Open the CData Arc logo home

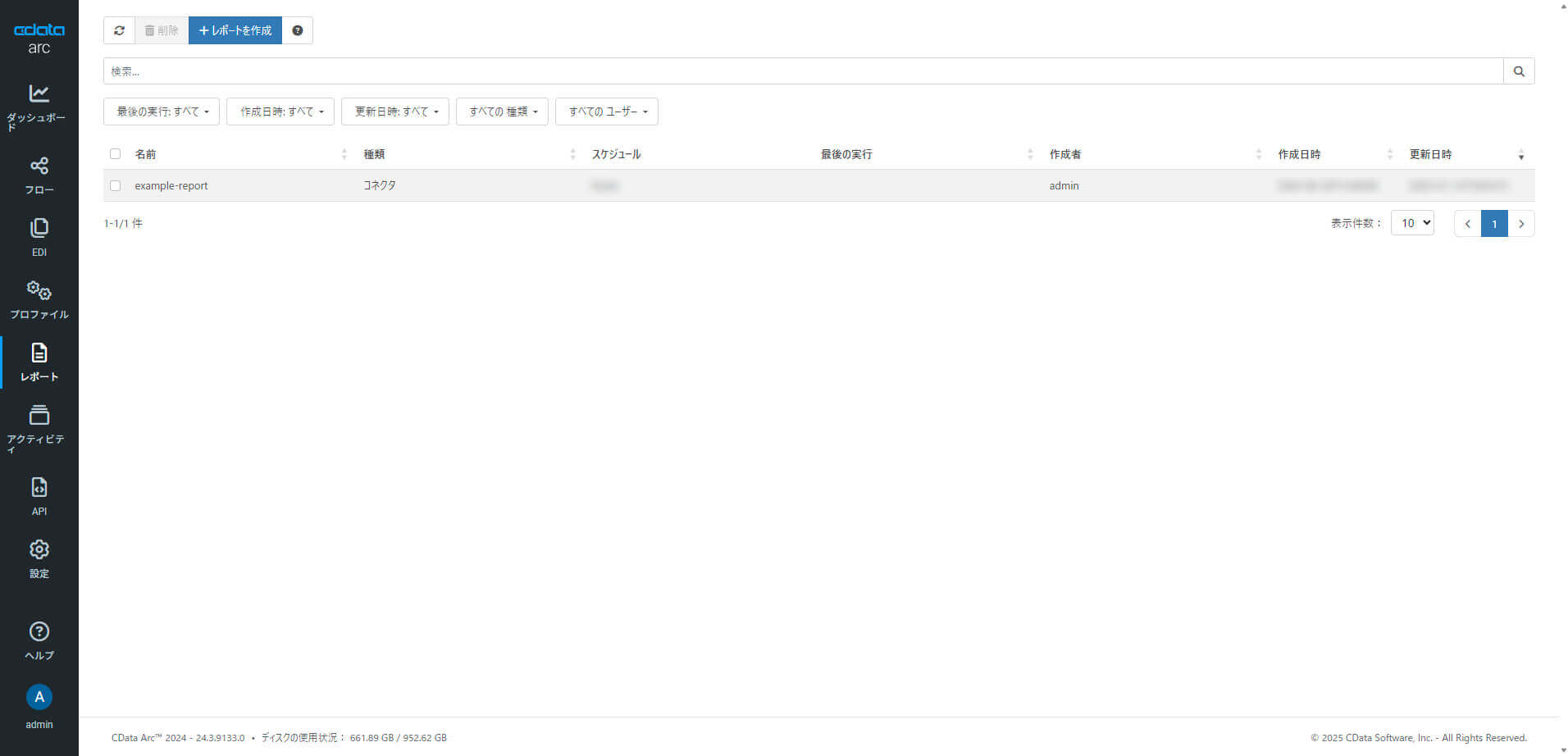[39, 38]
